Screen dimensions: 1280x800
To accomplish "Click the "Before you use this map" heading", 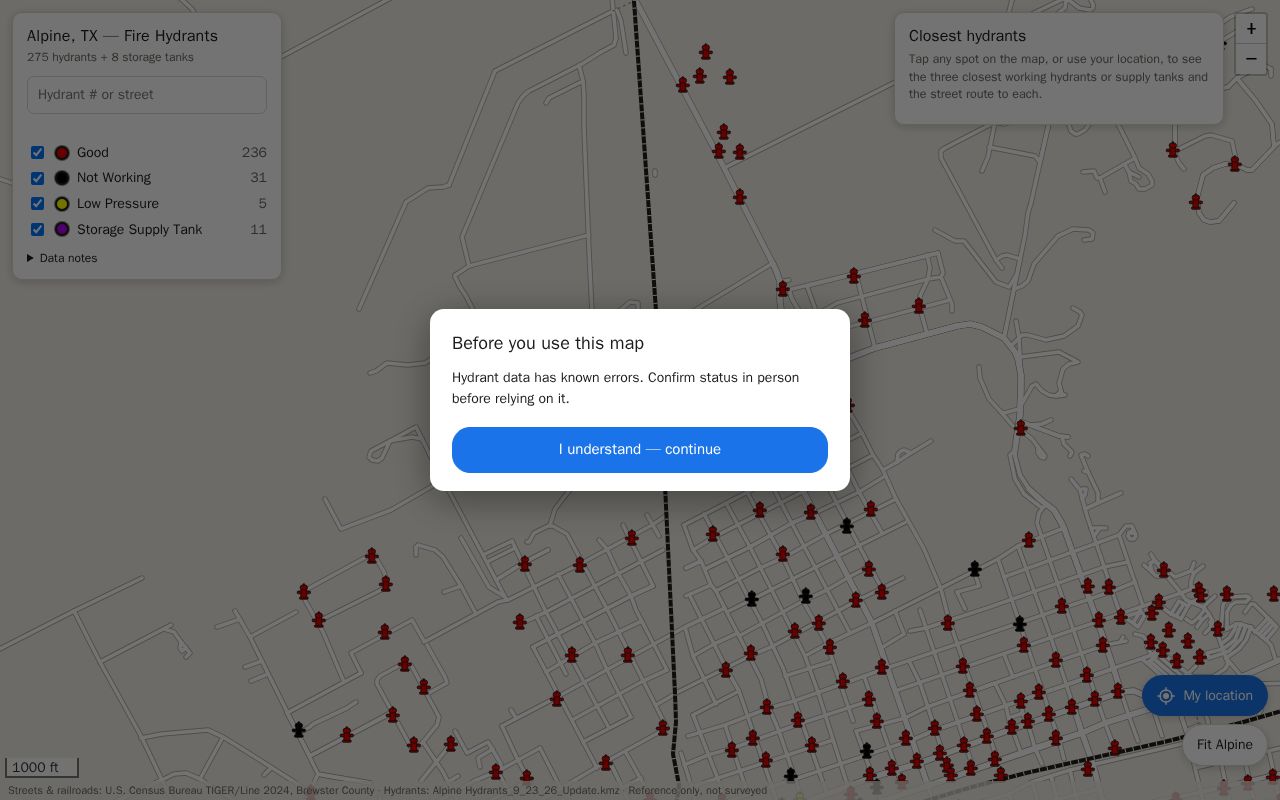I will tap(548, 343).
